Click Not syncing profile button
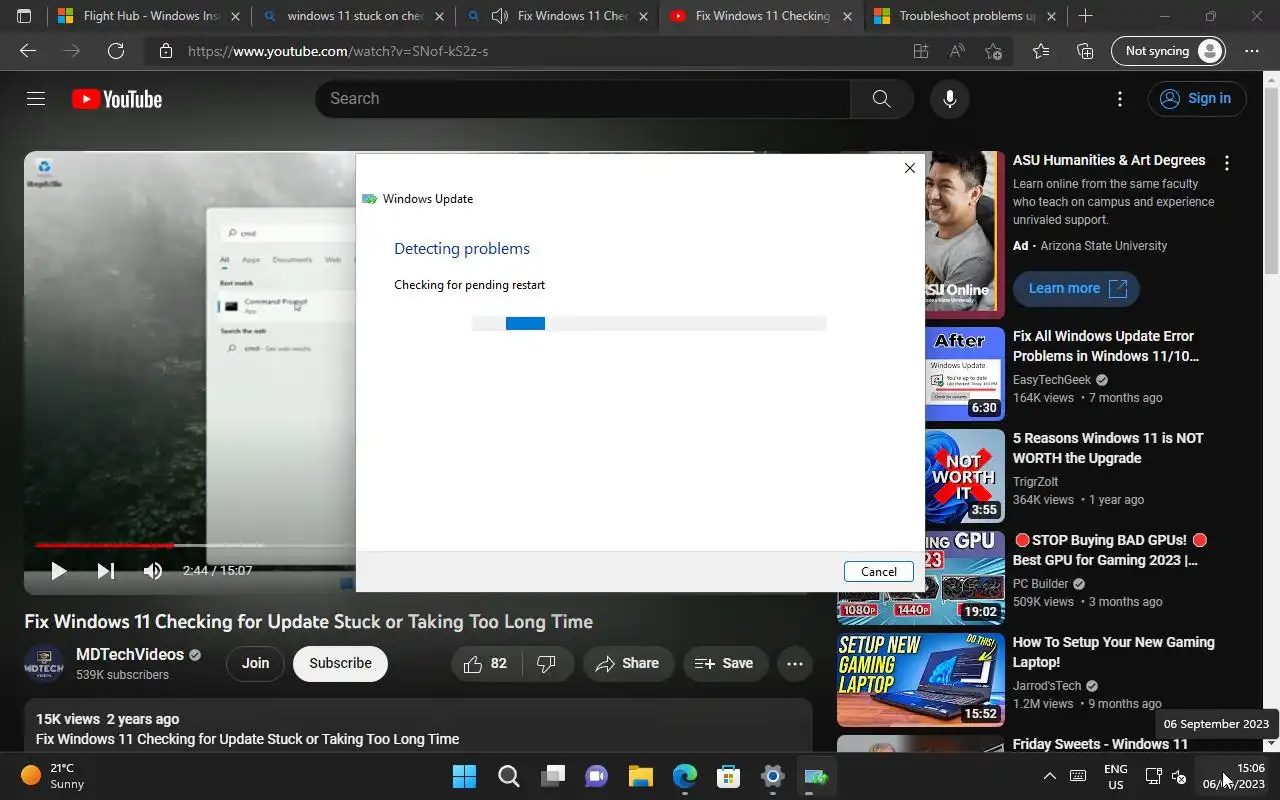Image resolution: width=1280 pixels, height=800 pixels. (x=1169, y=51)
